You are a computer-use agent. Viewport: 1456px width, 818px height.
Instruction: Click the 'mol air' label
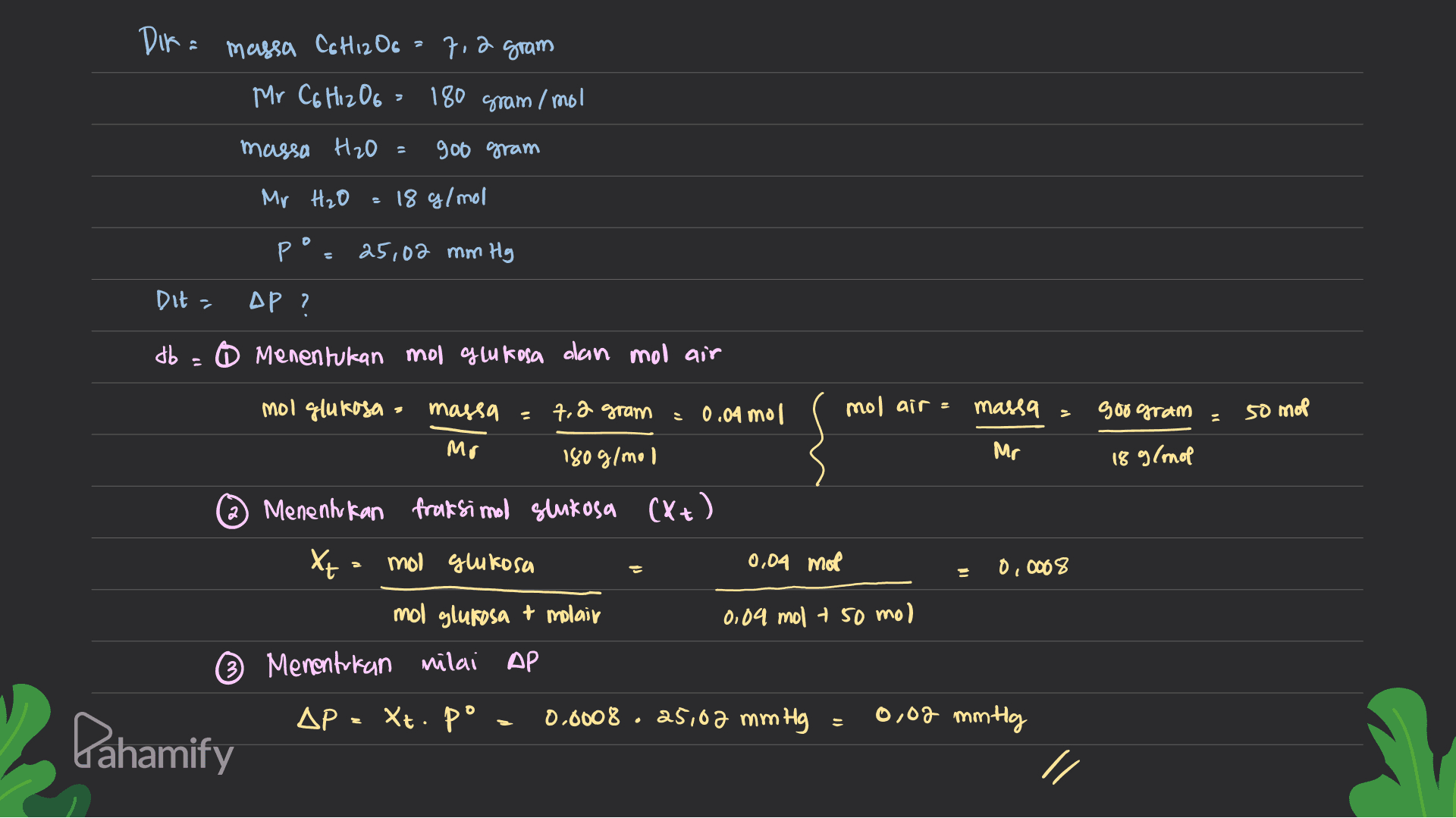tap(887, 407)
